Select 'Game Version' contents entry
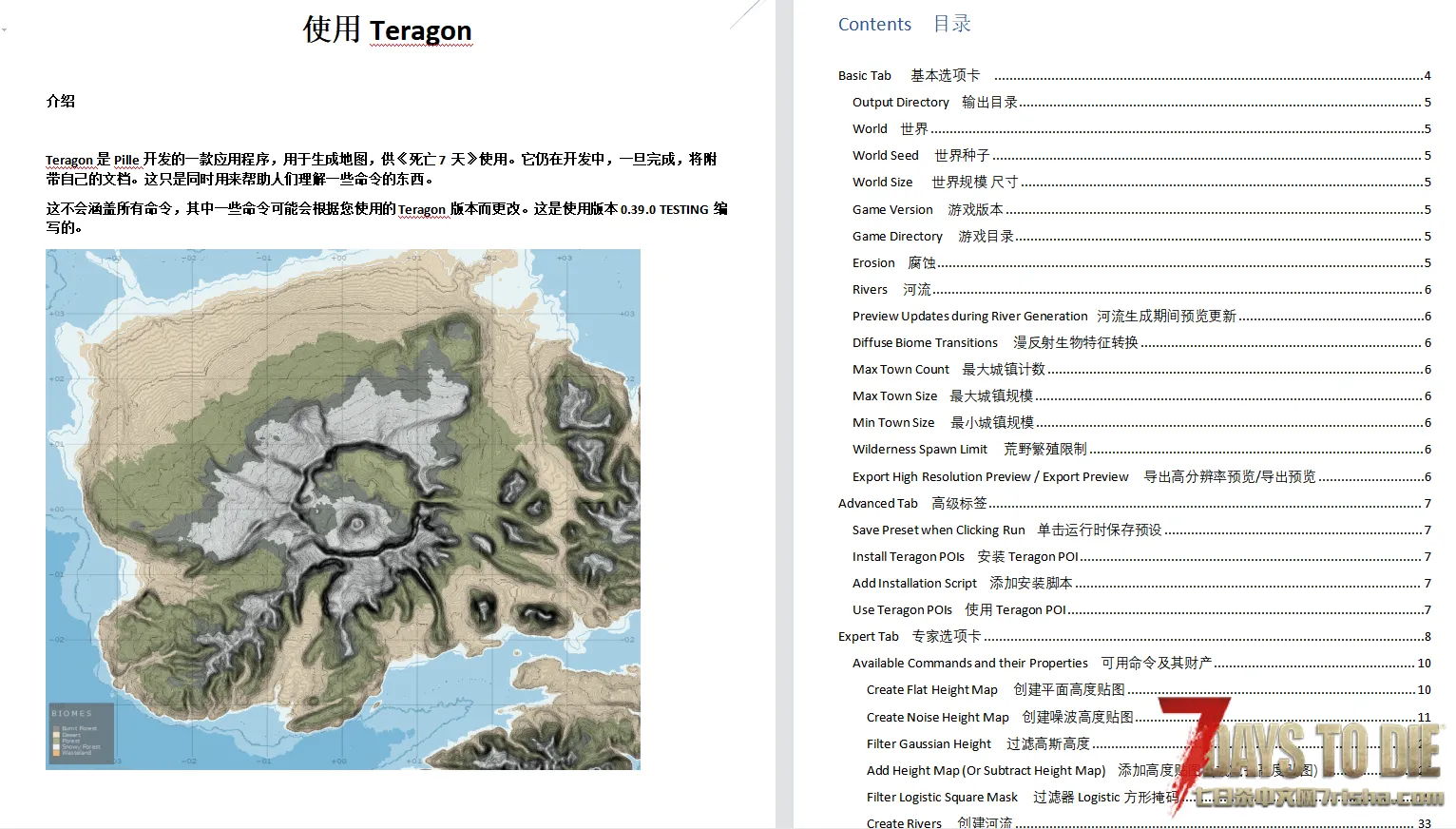 click(x=1141, y=209)
